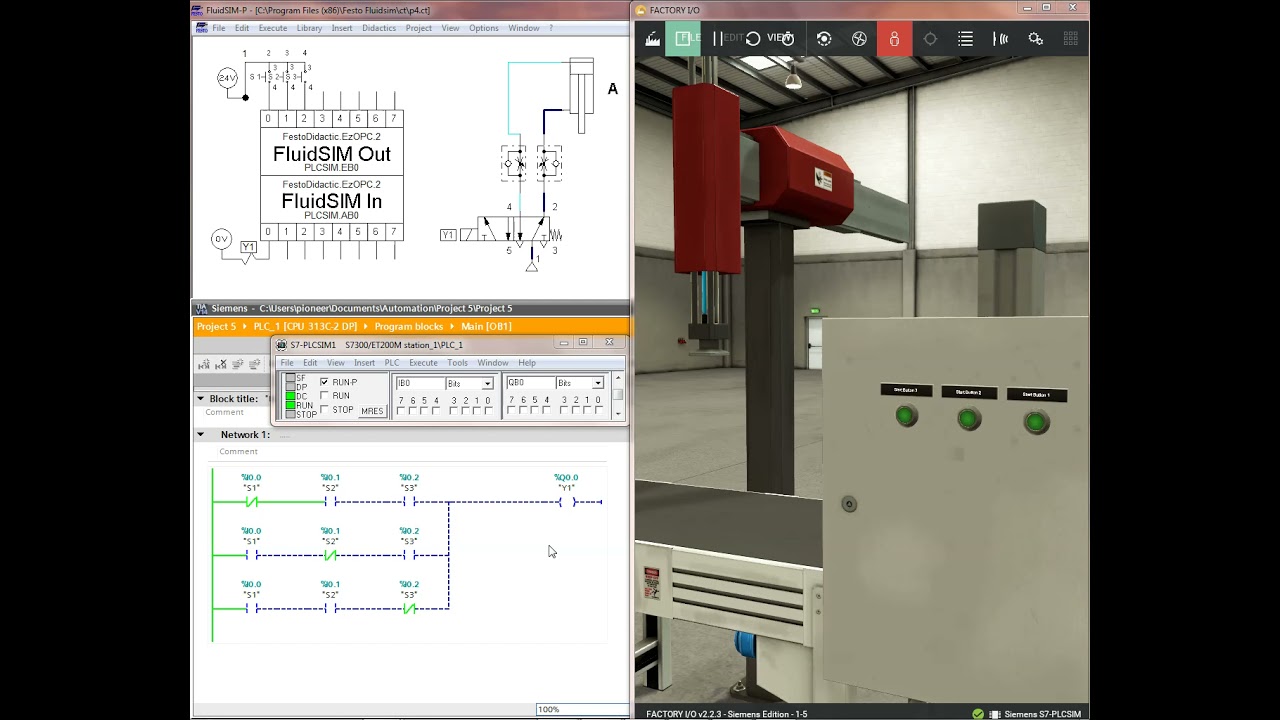
Task: Click the crosshair target icon in Factory I/O toolbar
Action: [930, 39]
